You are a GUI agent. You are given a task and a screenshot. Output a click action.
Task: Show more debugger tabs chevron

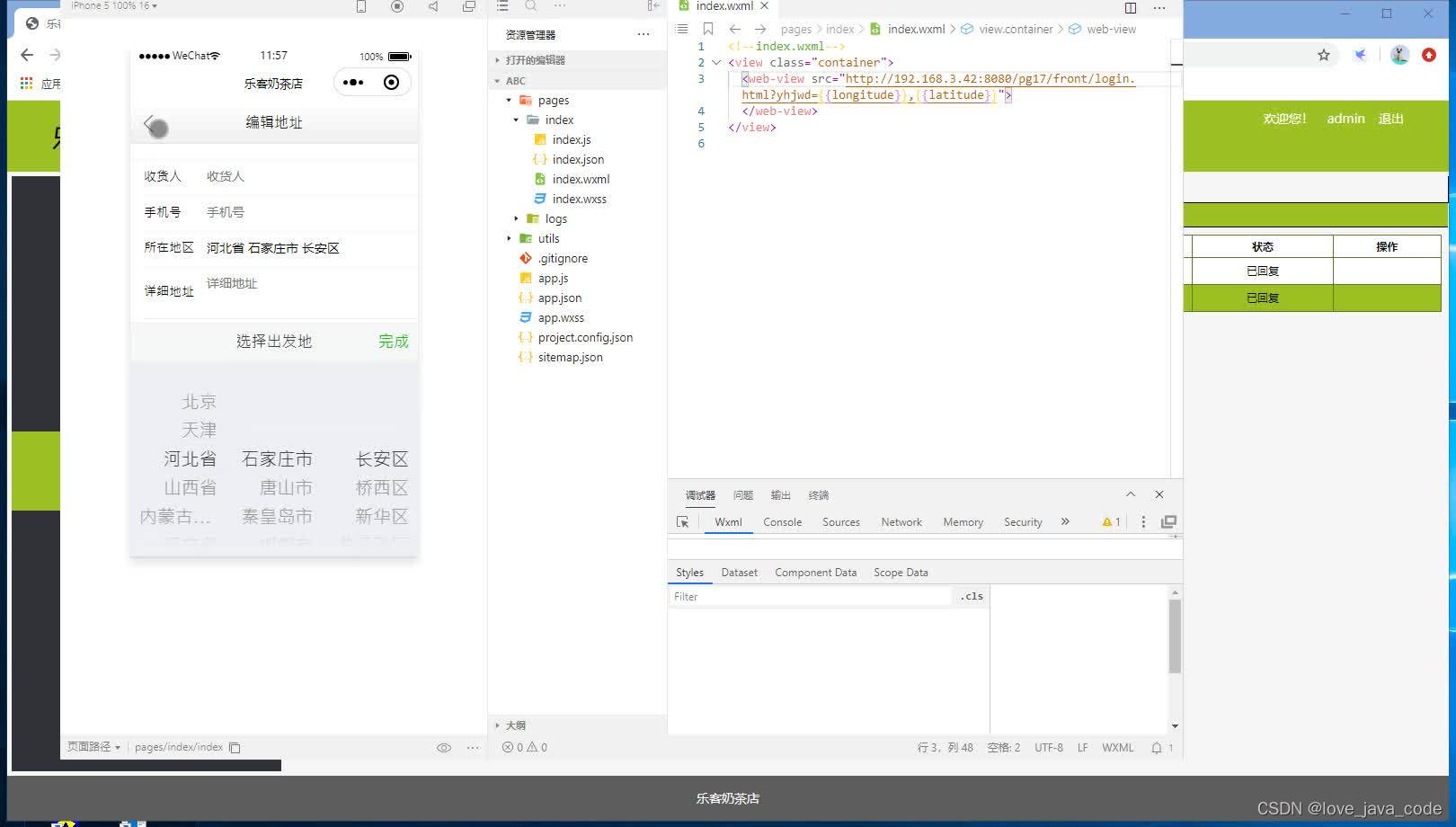[x=1065, y=522]
